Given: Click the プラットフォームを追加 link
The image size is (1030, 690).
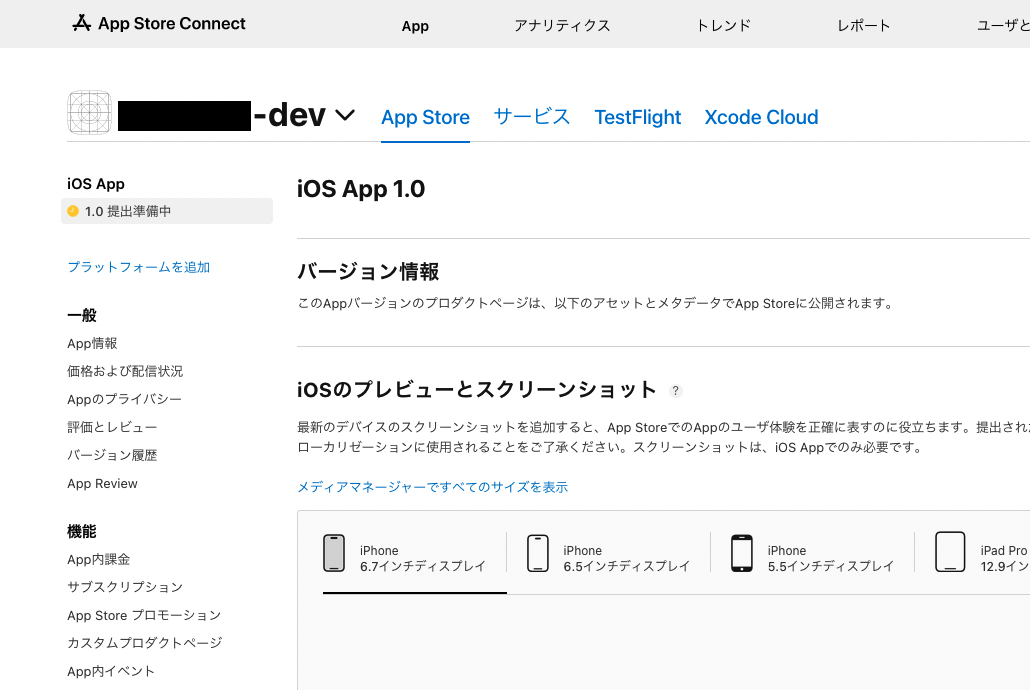Looking at the screenshot, I should coord(138,267).
